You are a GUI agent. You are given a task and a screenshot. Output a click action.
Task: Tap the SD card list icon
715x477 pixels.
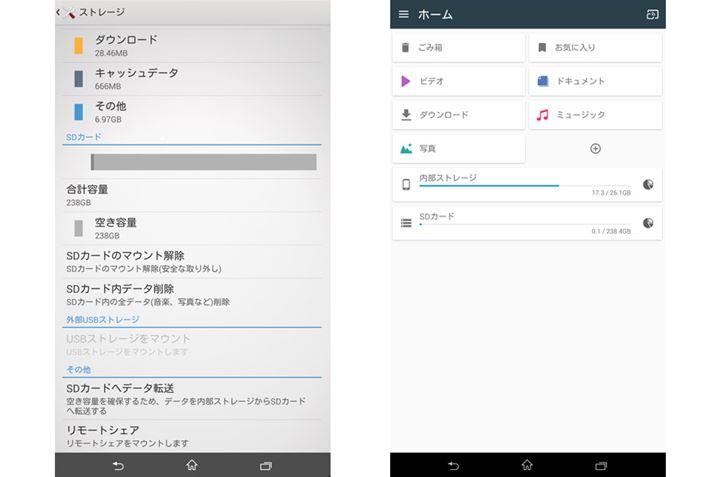[x=406, y=223]
